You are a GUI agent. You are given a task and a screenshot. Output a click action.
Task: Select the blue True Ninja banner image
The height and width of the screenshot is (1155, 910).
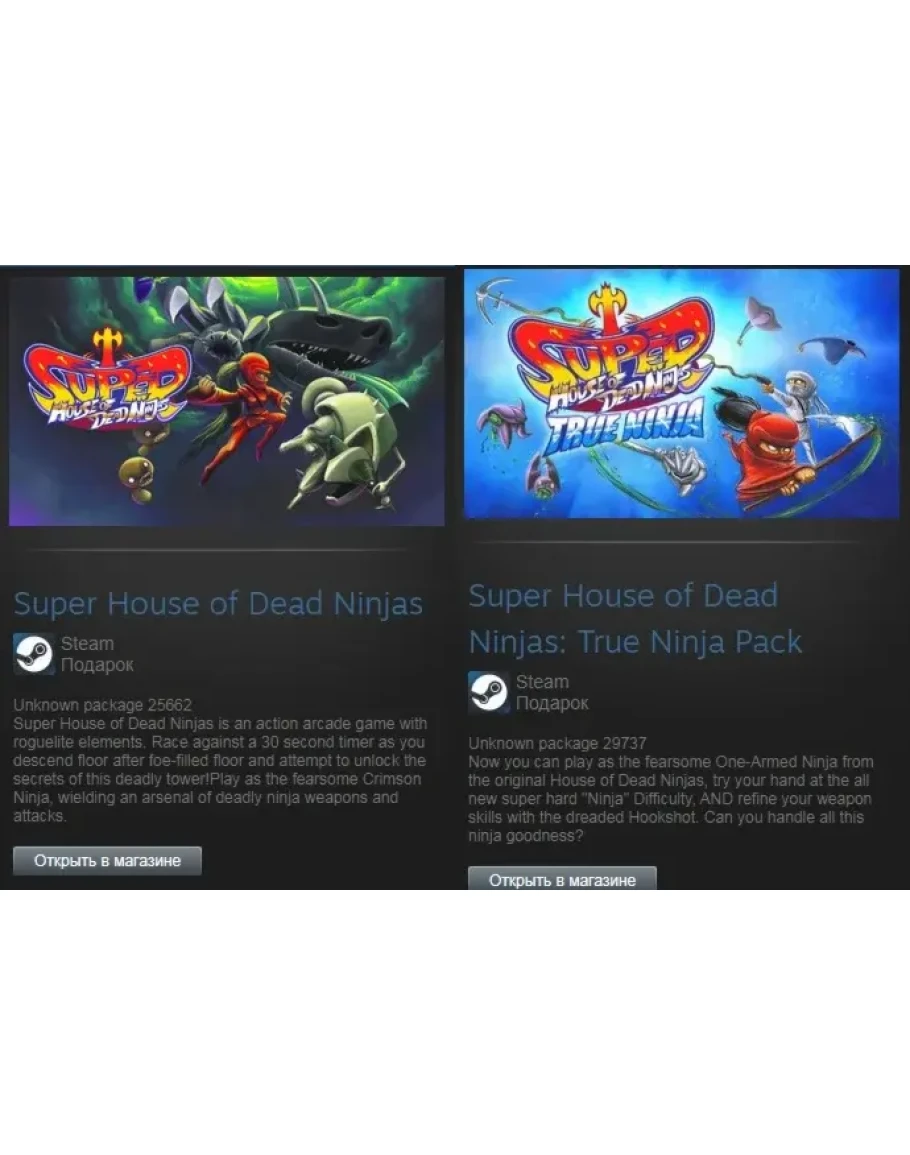(682, 393)
